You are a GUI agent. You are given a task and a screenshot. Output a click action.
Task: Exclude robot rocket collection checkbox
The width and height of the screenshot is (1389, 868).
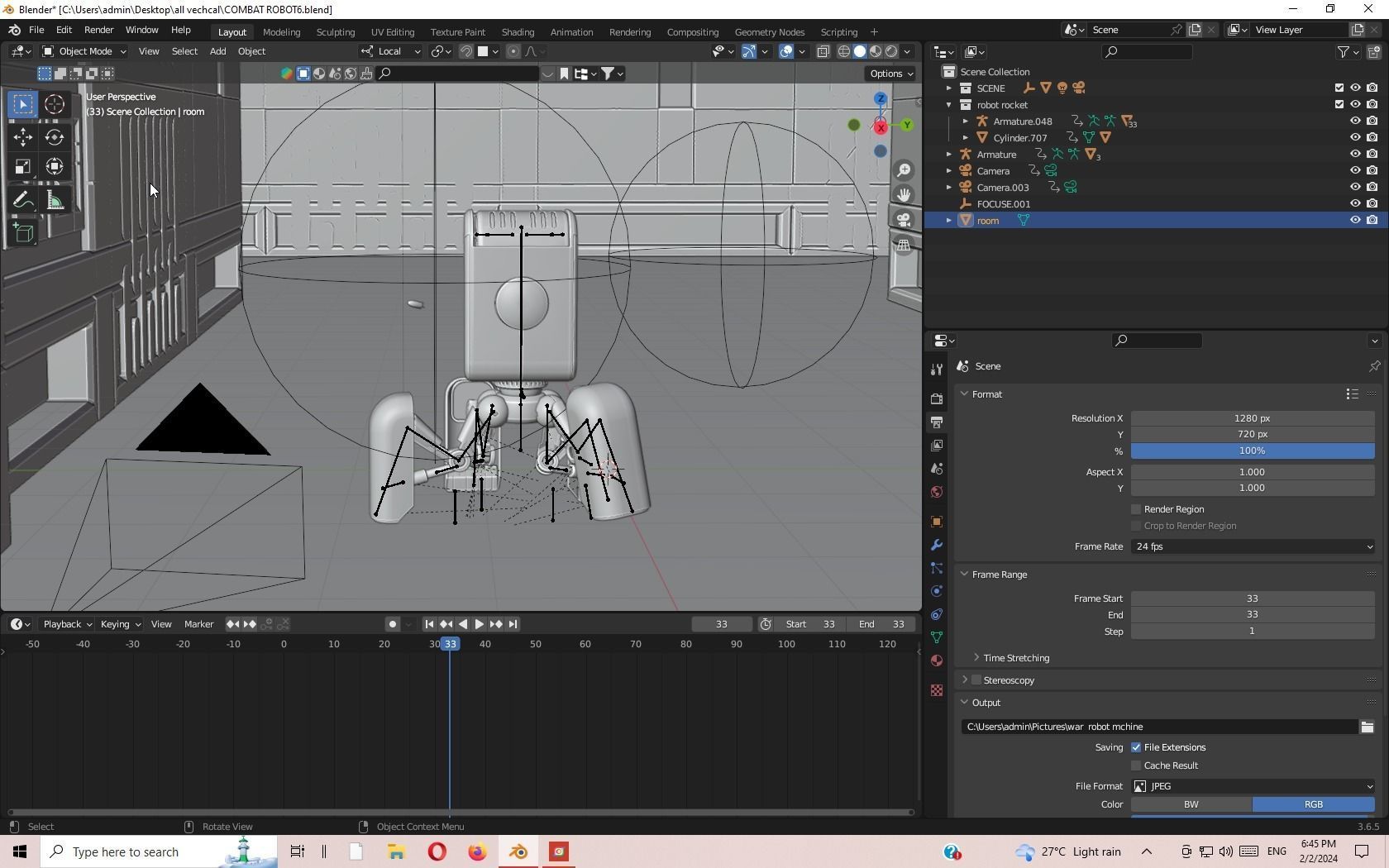coord(1339,104)
